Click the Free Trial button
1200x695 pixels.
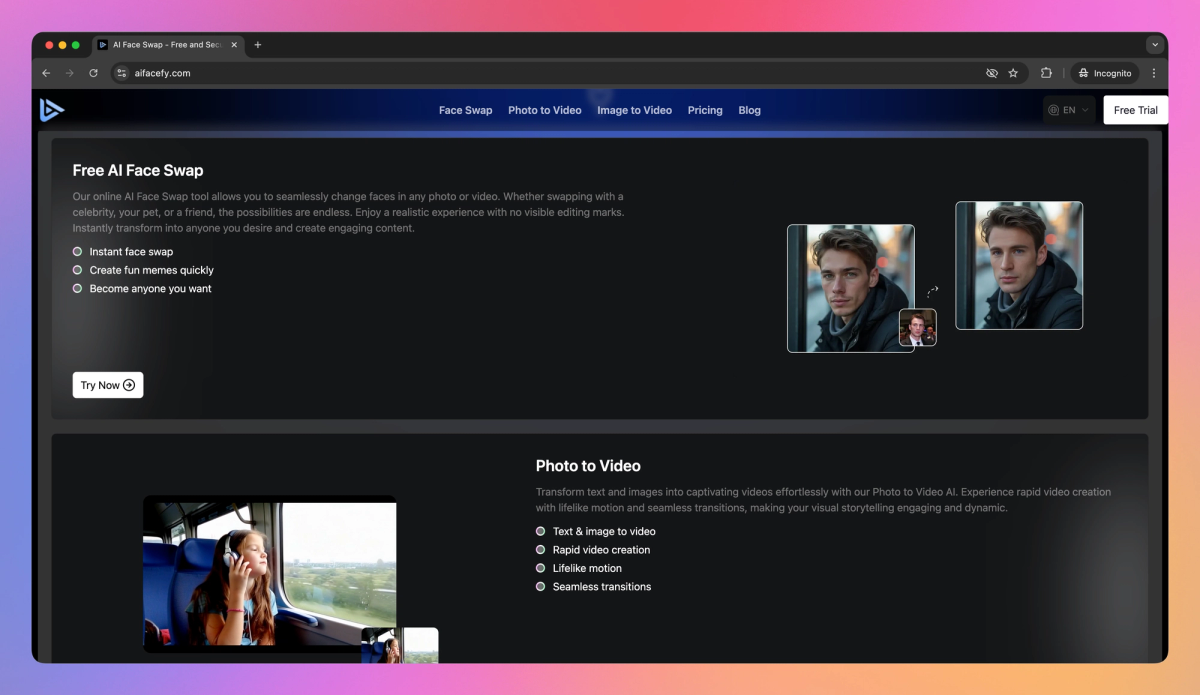[1135, 110]
